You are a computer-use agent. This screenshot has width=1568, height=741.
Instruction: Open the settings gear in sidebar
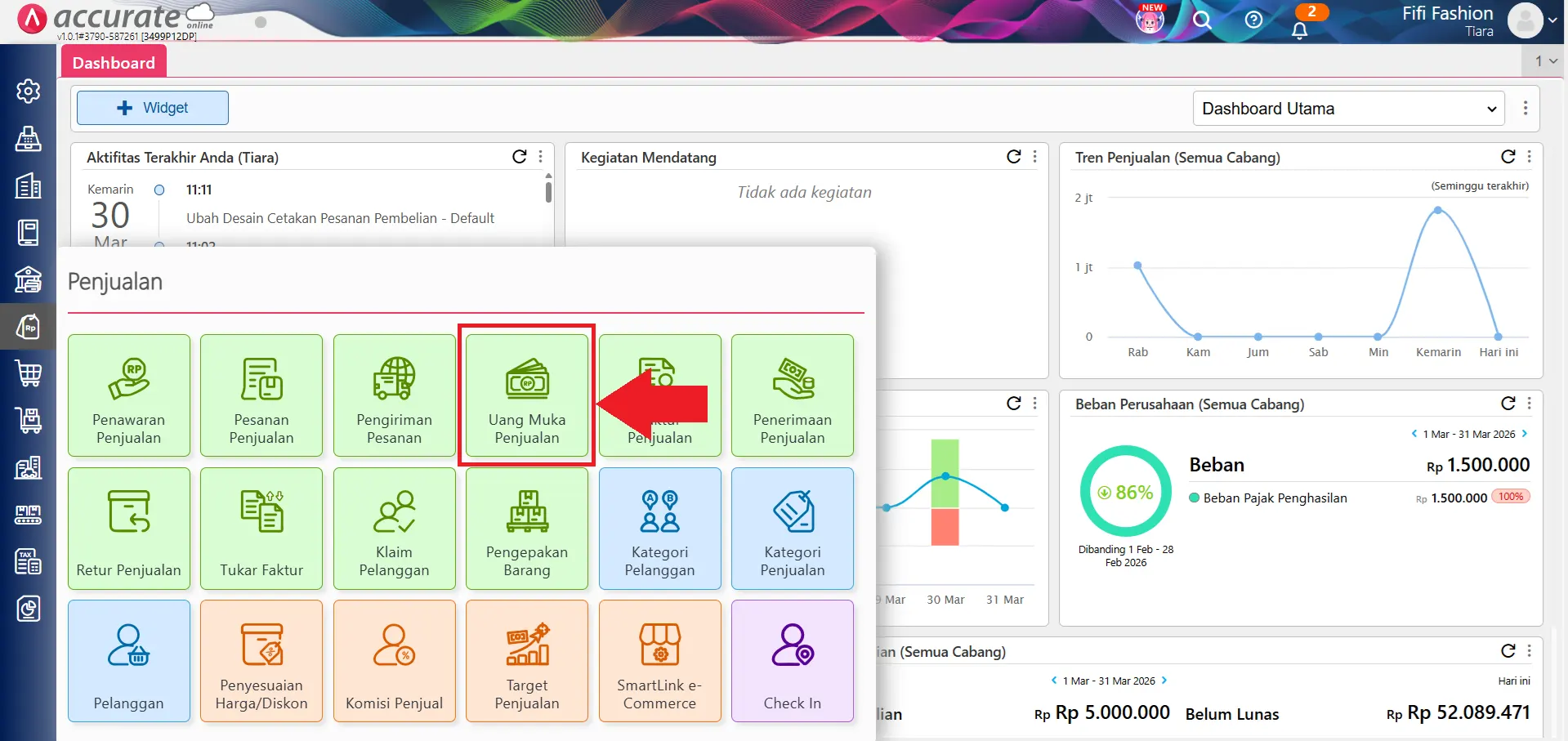pos(29,91)
